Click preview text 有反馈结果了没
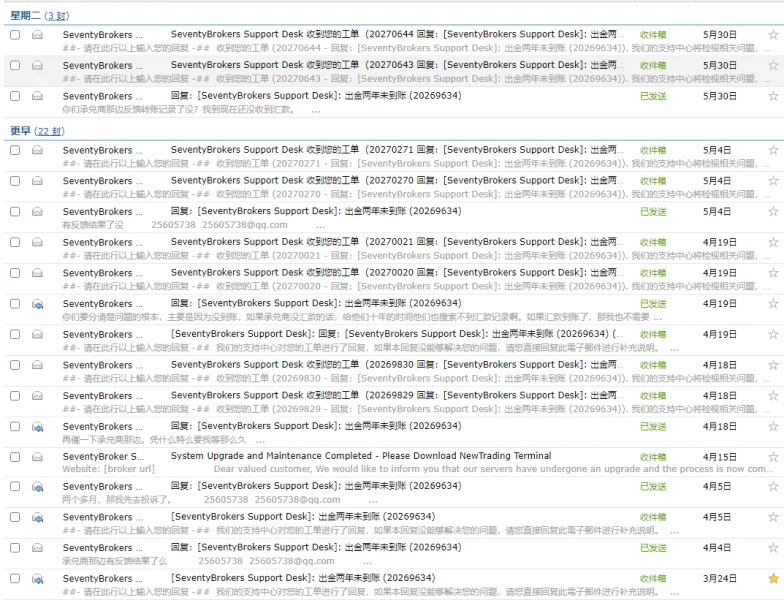784x600 pixels. 92,225
